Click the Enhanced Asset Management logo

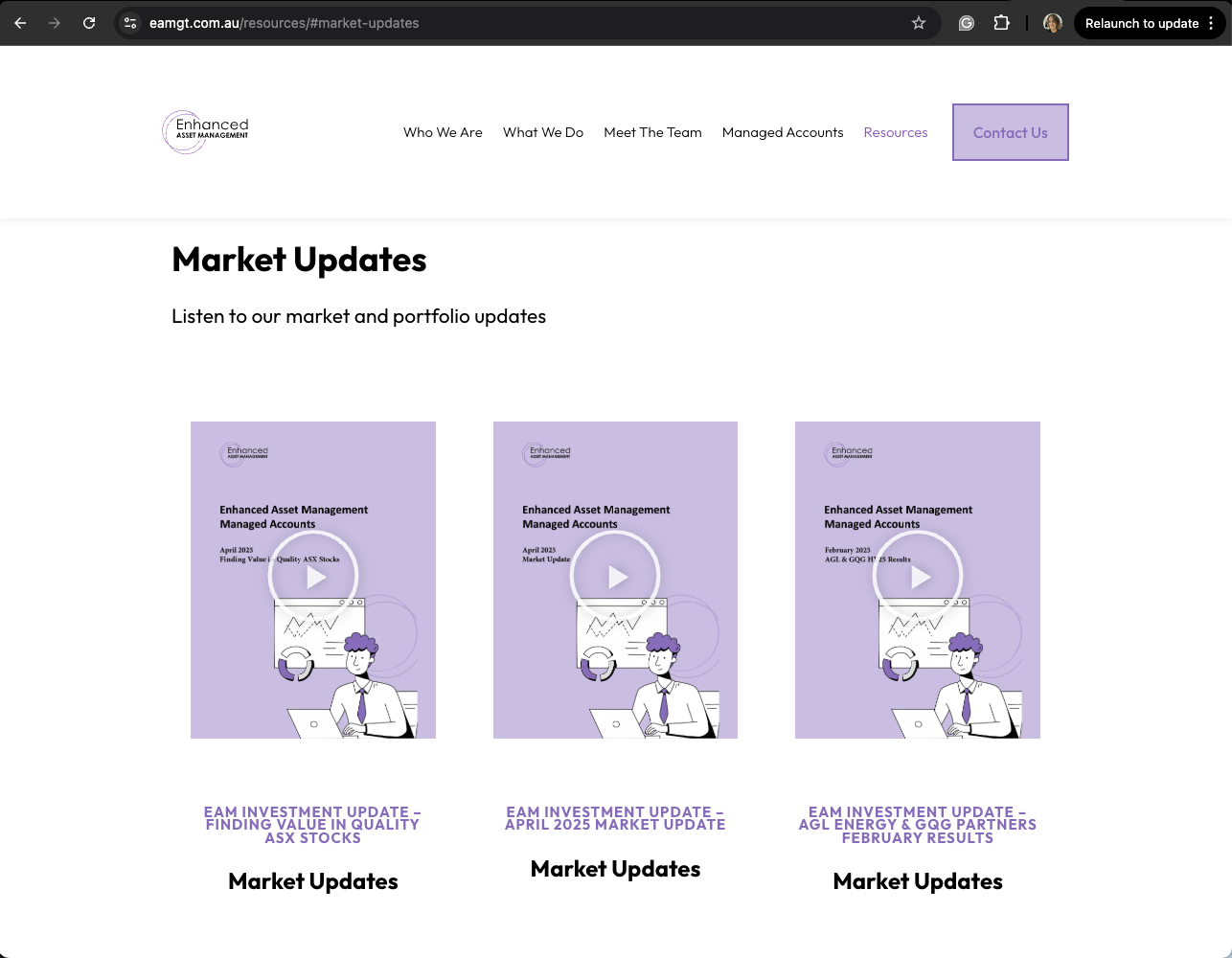[206, 132]
